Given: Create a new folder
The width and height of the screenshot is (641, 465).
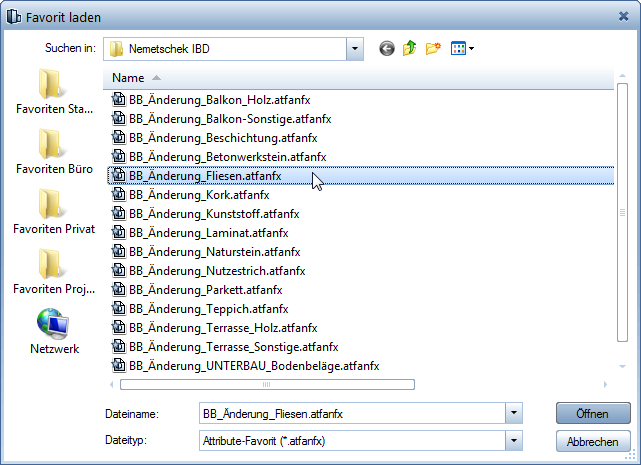Looking at the screenshot, I should (x=433, y=48).
